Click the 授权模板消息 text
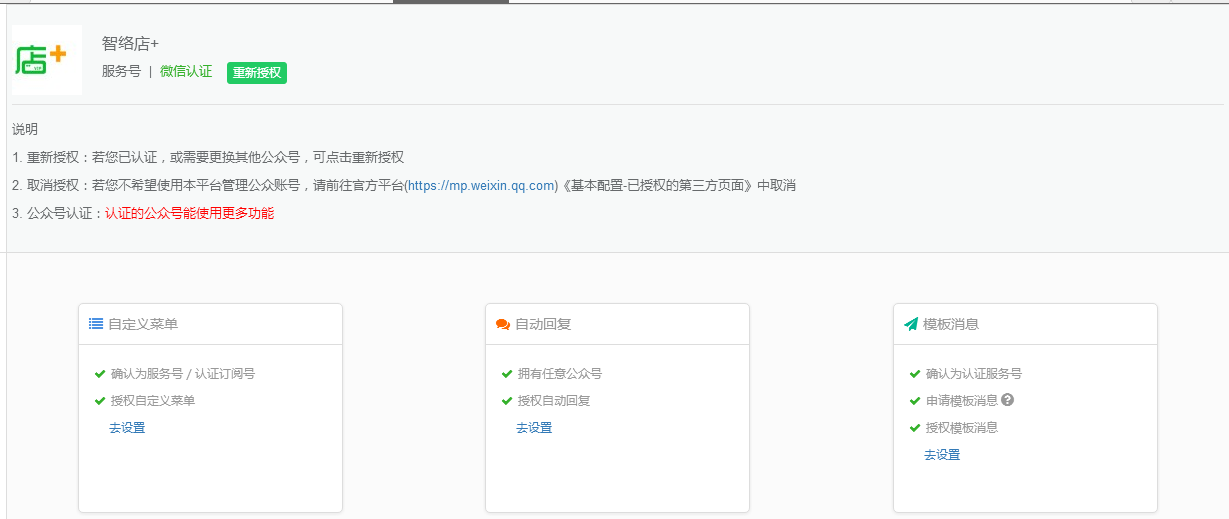The width and height of the screenshot is (1229, 519). coord(962,428)
